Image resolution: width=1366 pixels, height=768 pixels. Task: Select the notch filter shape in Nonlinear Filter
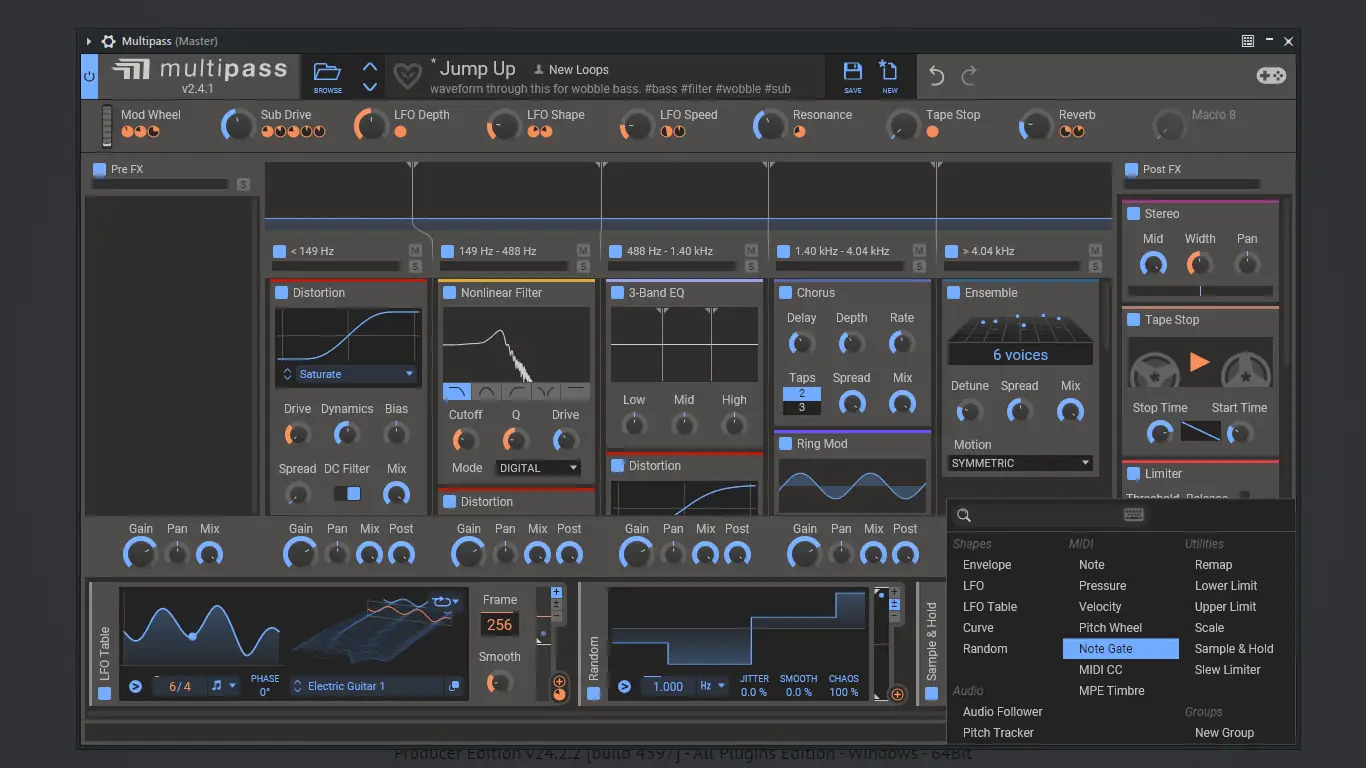[x=545, y=391]
